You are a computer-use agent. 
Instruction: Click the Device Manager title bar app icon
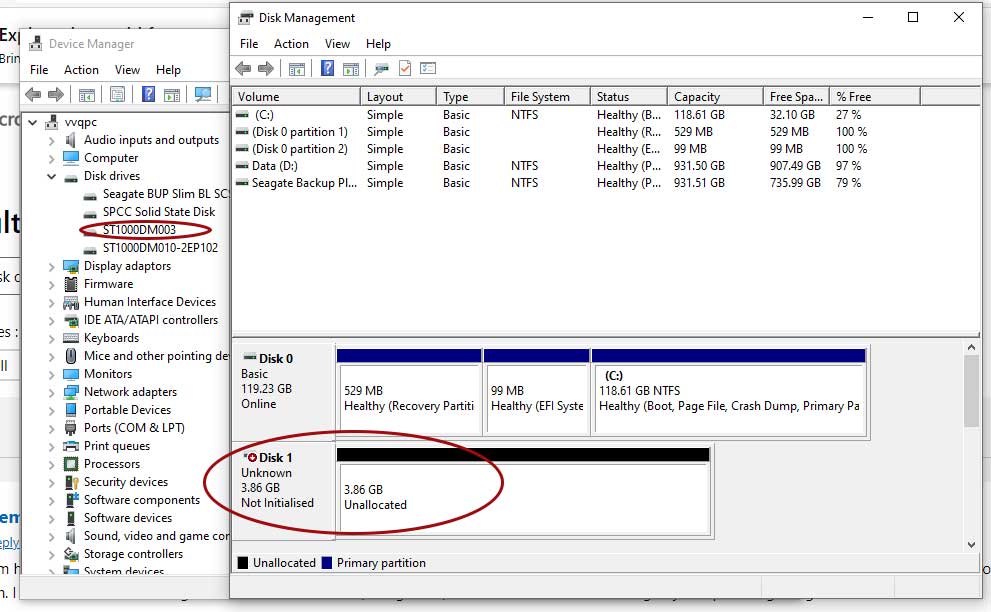(x=36, y=44)
